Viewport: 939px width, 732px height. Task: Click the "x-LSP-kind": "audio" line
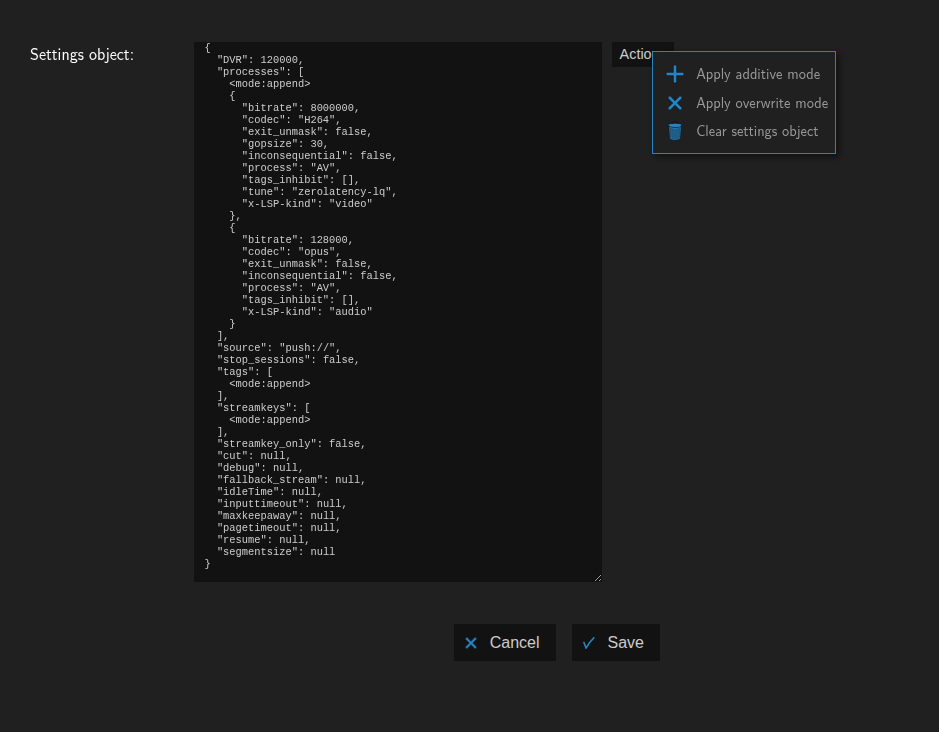click(x=307, y=311)
